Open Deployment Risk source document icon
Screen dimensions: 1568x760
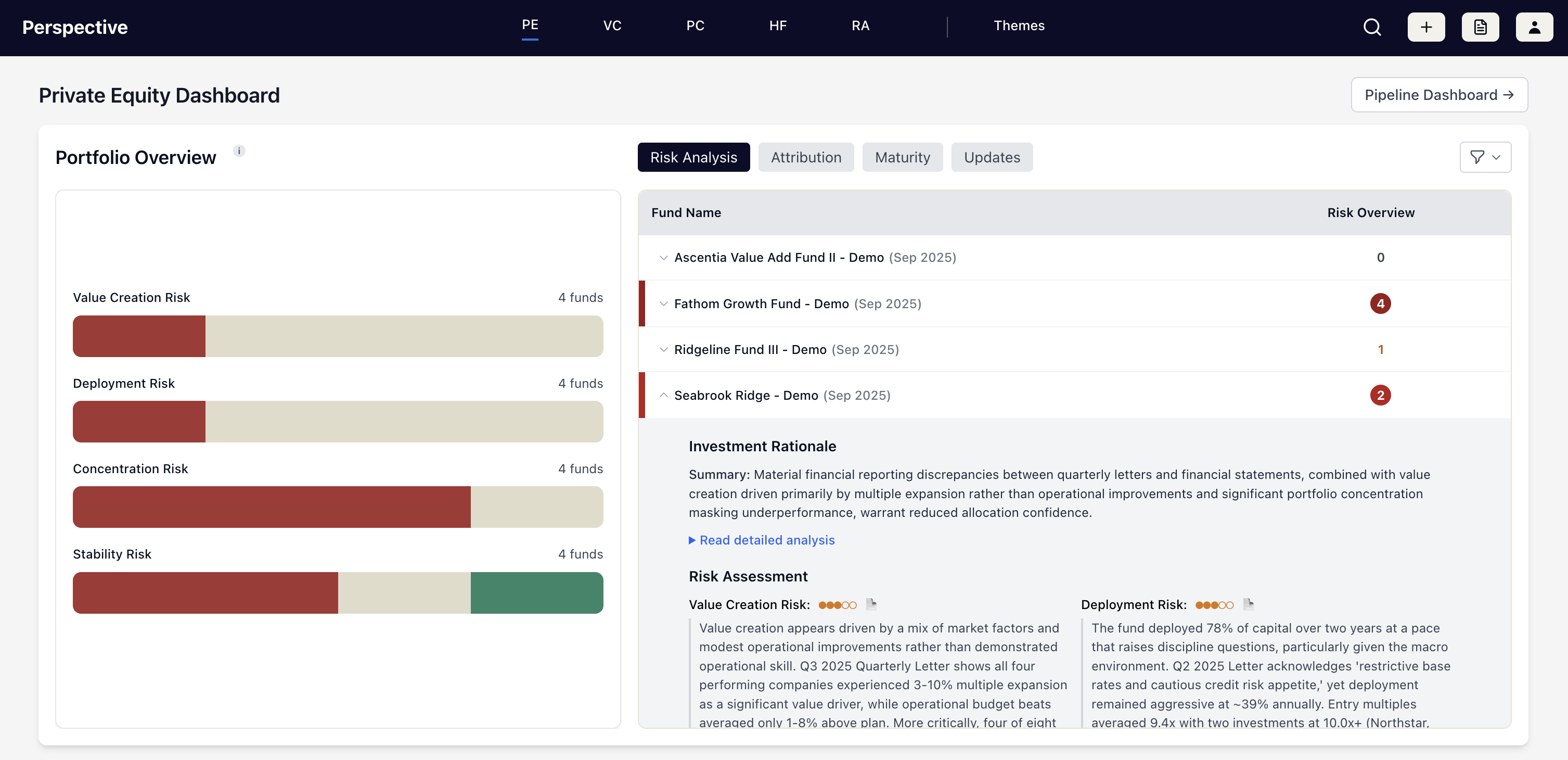click(x=1248, y=604)
